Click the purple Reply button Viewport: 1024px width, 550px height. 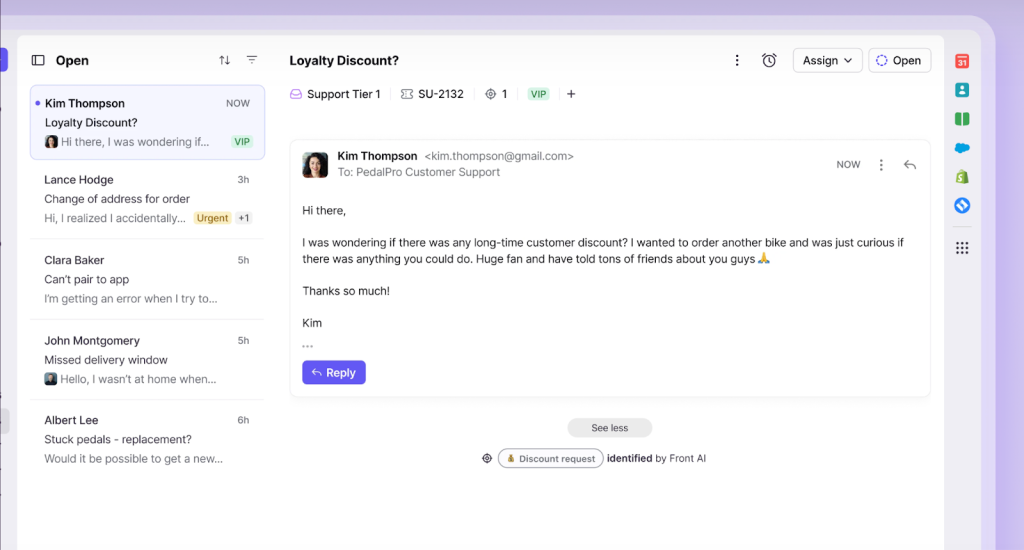click(334, 372)
